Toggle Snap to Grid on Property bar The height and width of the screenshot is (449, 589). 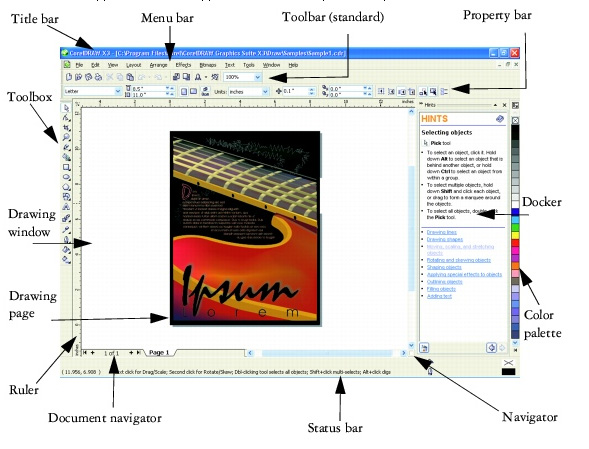point(381,91)
